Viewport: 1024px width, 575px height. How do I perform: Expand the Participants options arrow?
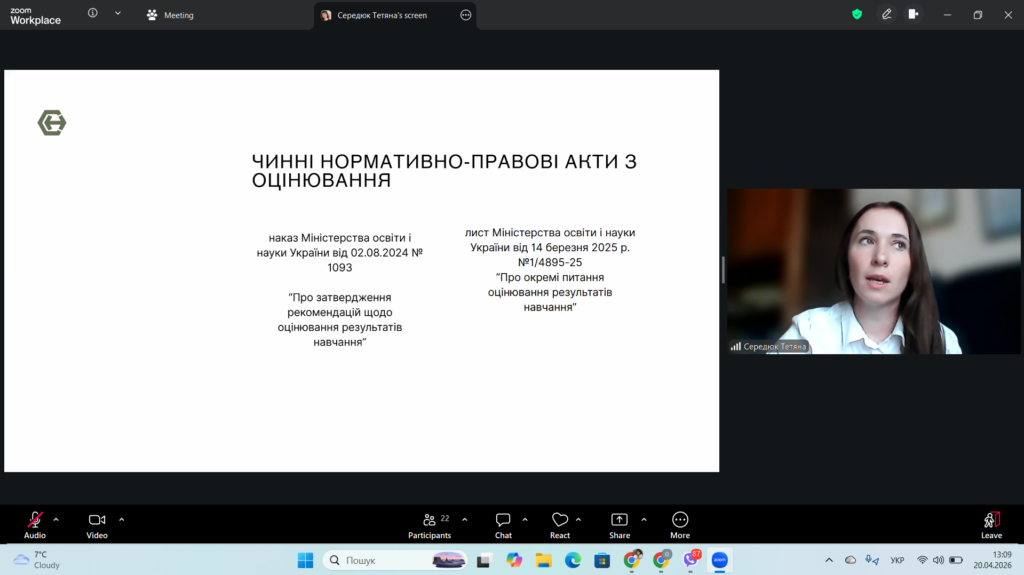464,519
